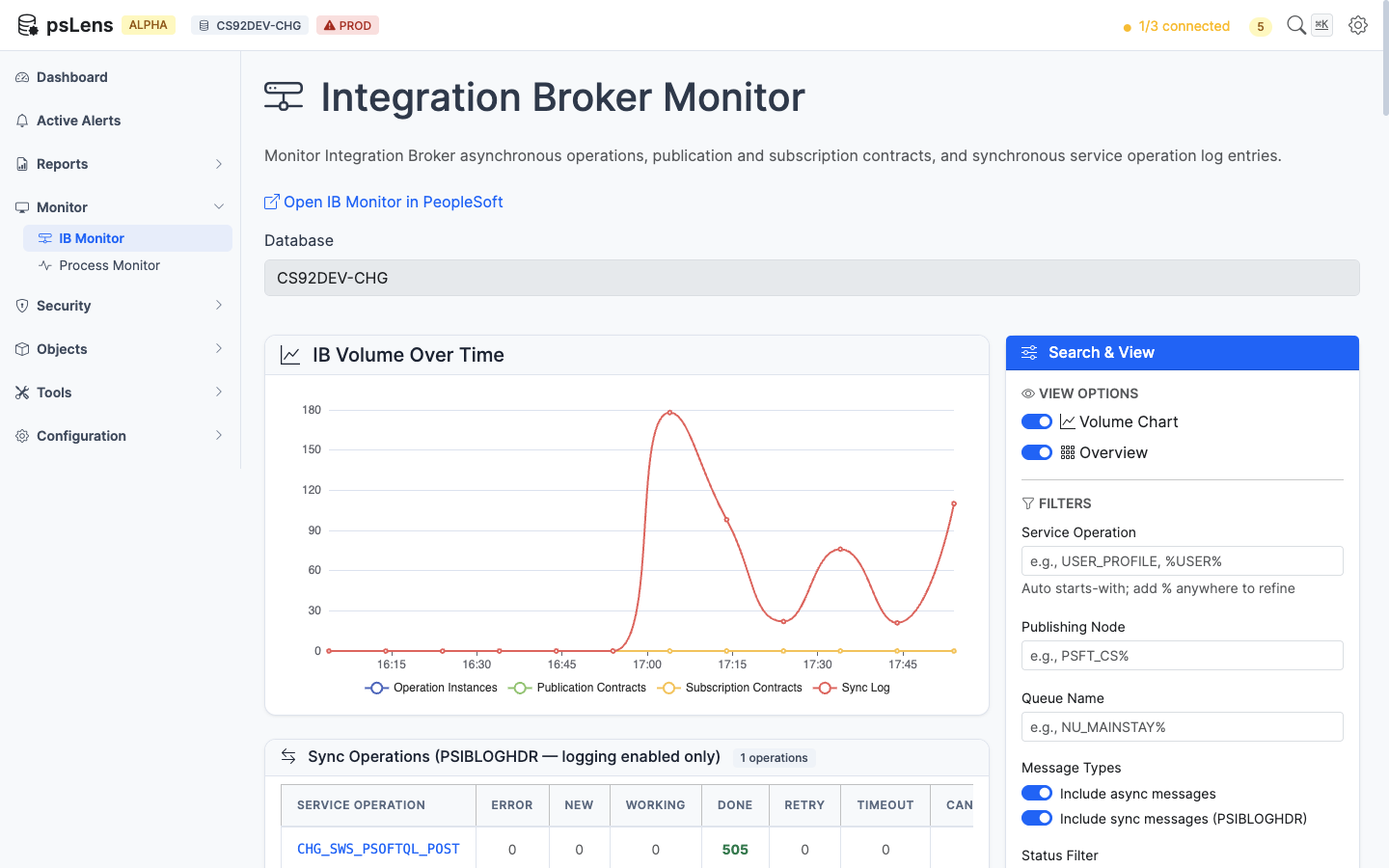Viewport: 1389px width, 868px height.
Task: Toggle Include sync messages (PSIBLOGHDR) switch
Action: (x=1037, y=818)
